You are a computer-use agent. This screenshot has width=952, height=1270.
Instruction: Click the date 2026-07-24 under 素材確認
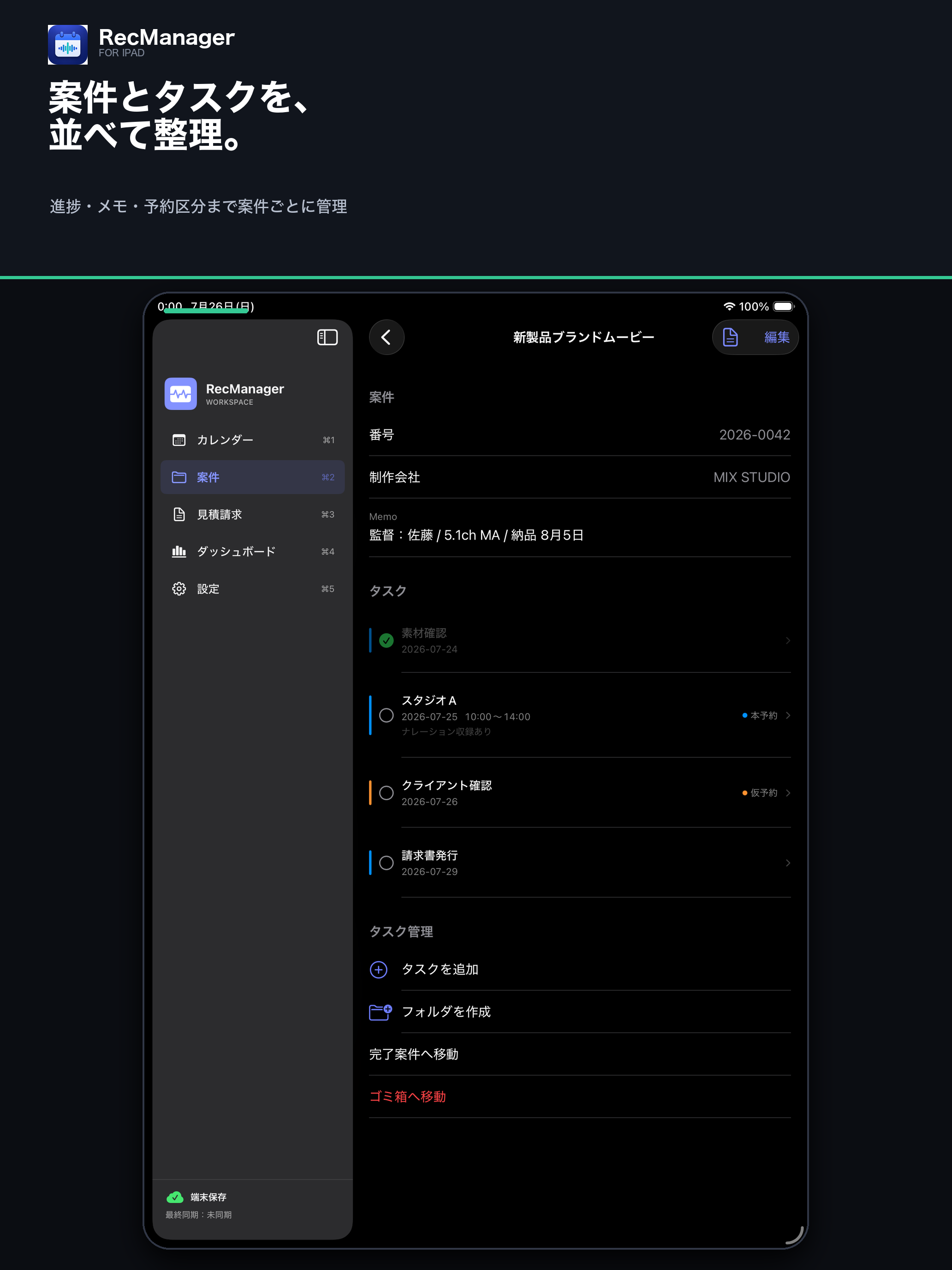(x=429, y=649)
